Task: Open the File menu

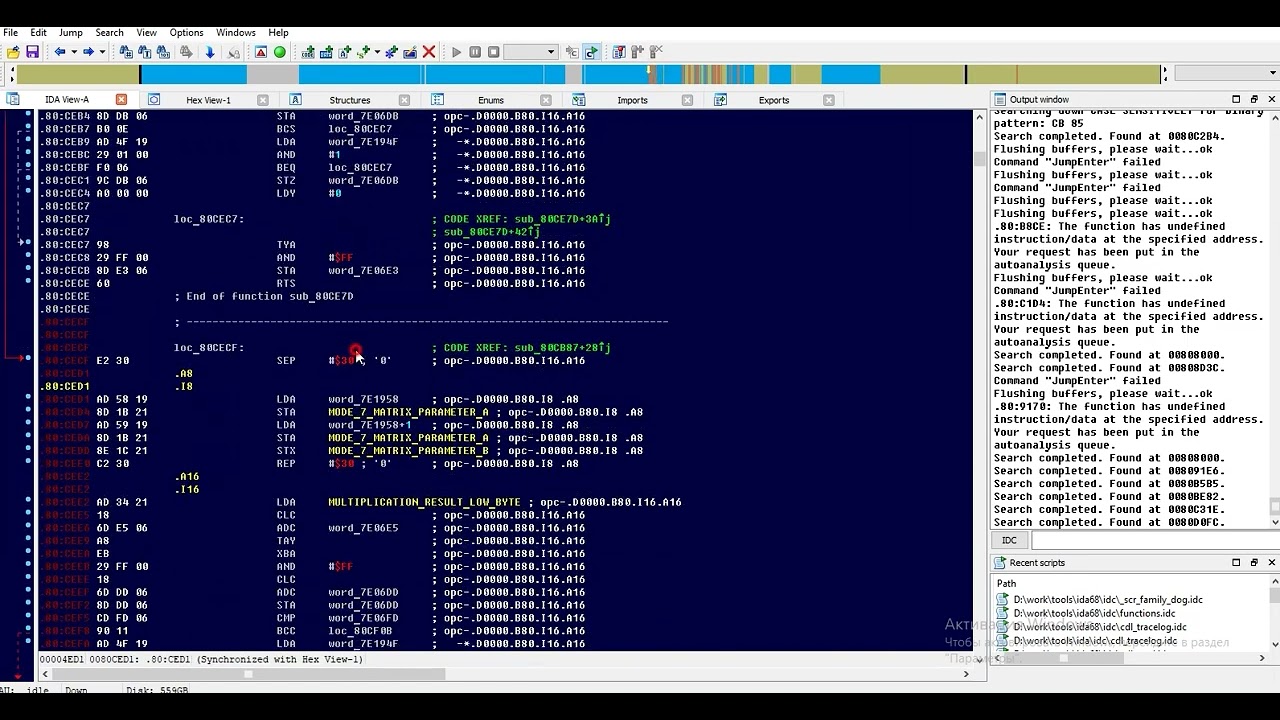Action: point(10,32)
